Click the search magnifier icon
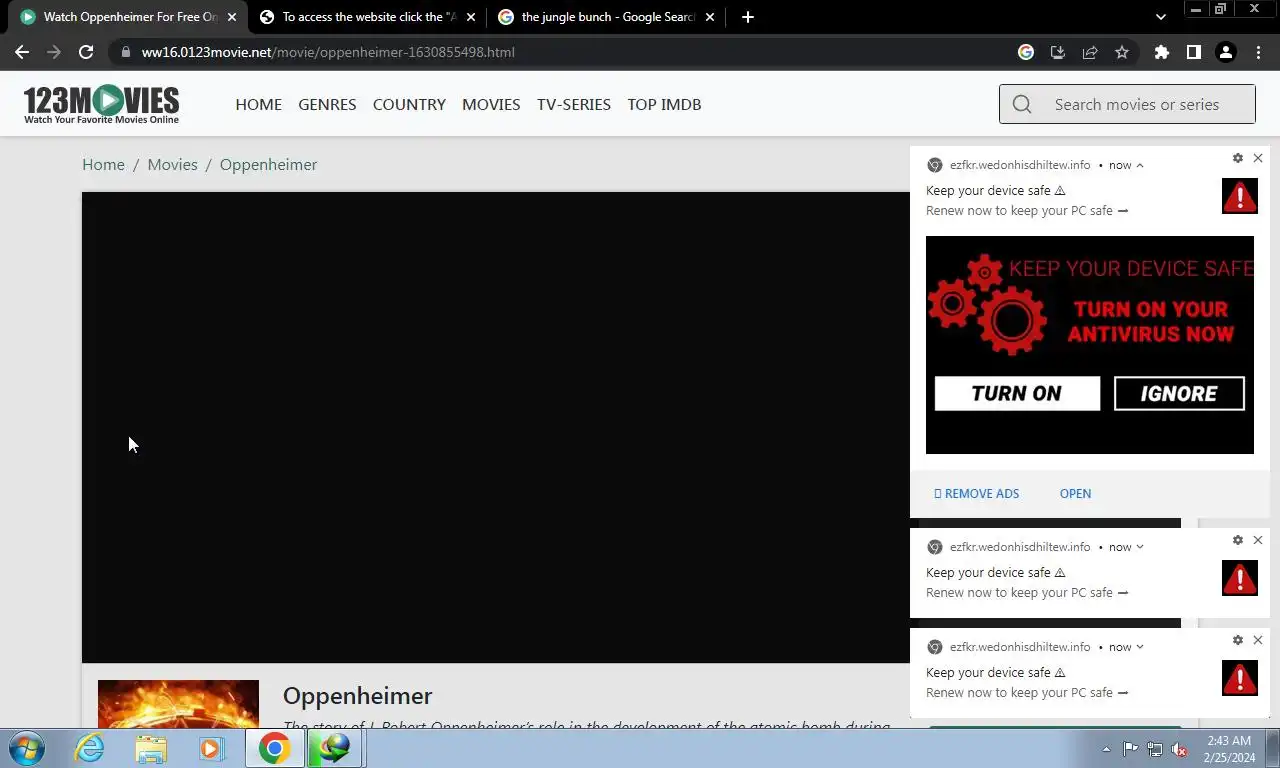Viewport: 1280px width, 768px height. point(1022,104)
